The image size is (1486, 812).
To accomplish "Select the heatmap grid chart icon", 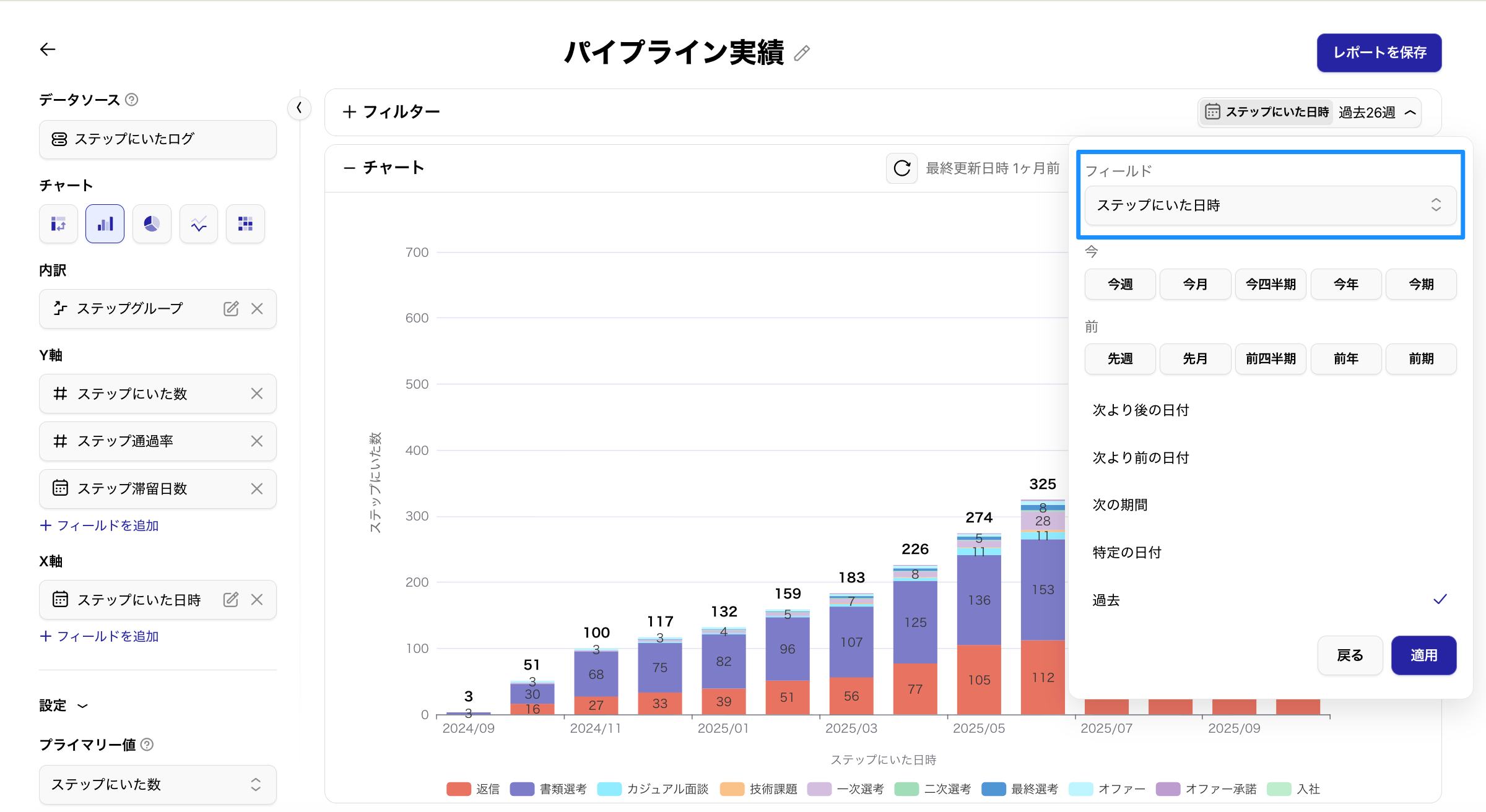I will click(x=245, y=223).
